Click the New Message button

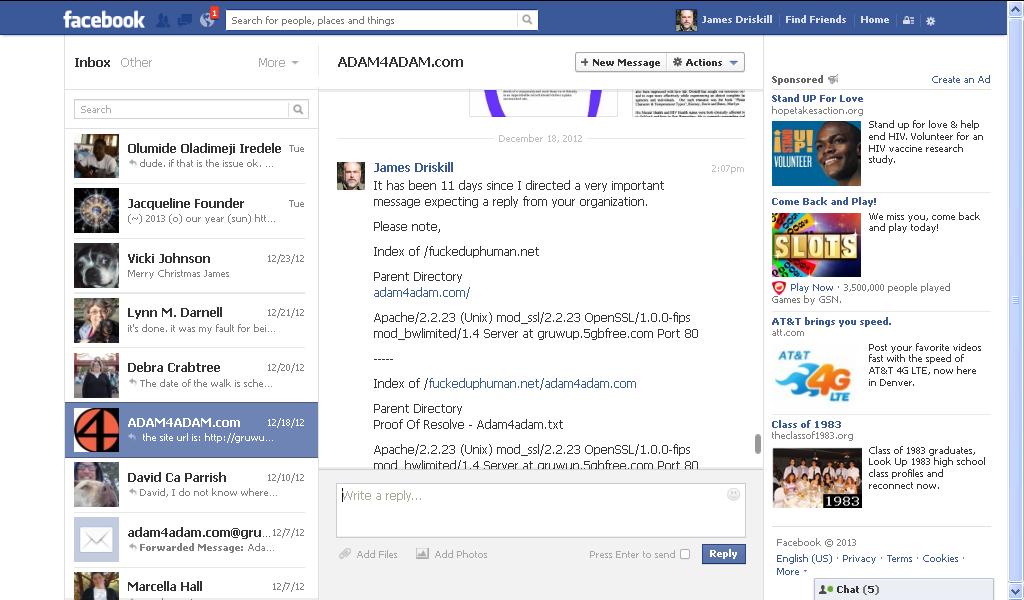(x=621, y=62)
